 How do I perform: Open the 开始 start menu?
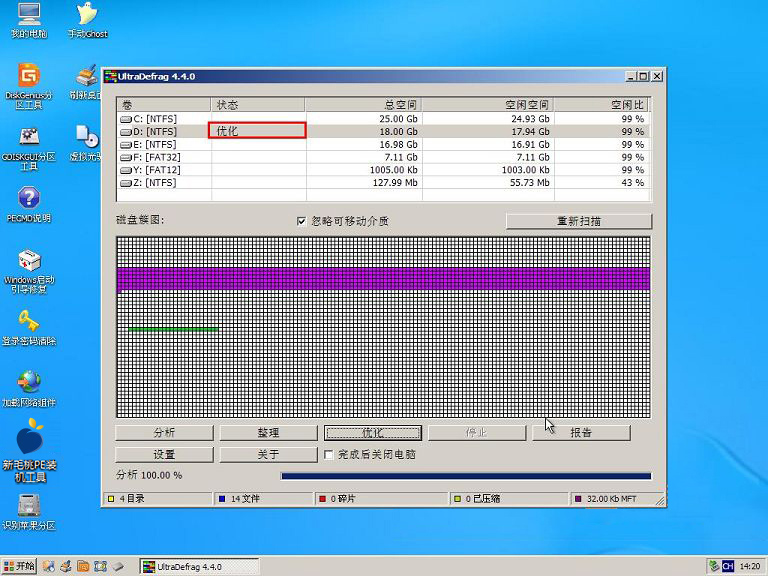[20, 566]
